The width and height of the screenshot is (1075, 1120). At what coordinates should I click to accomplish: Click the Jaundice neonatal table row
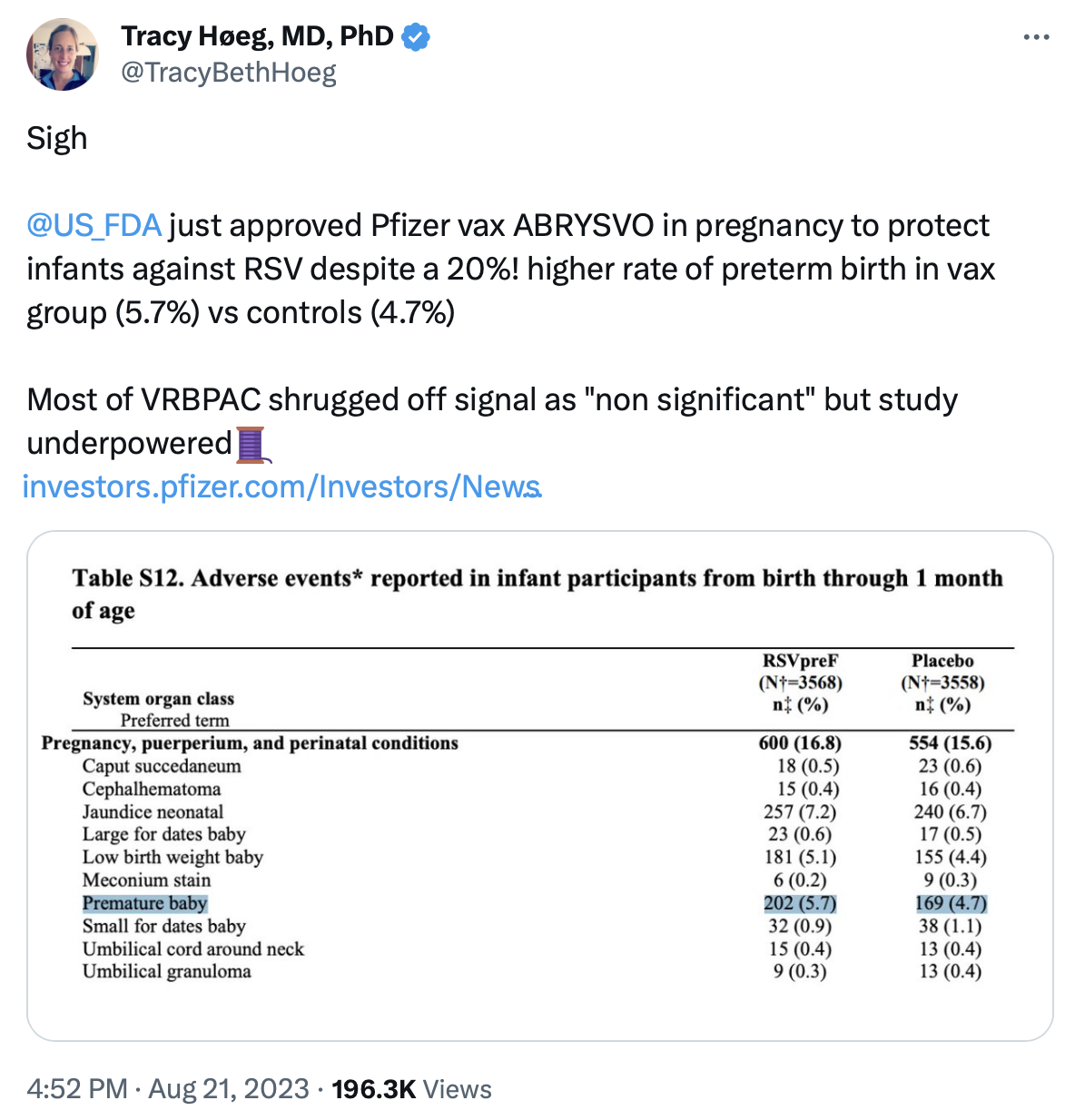point(153,811)
